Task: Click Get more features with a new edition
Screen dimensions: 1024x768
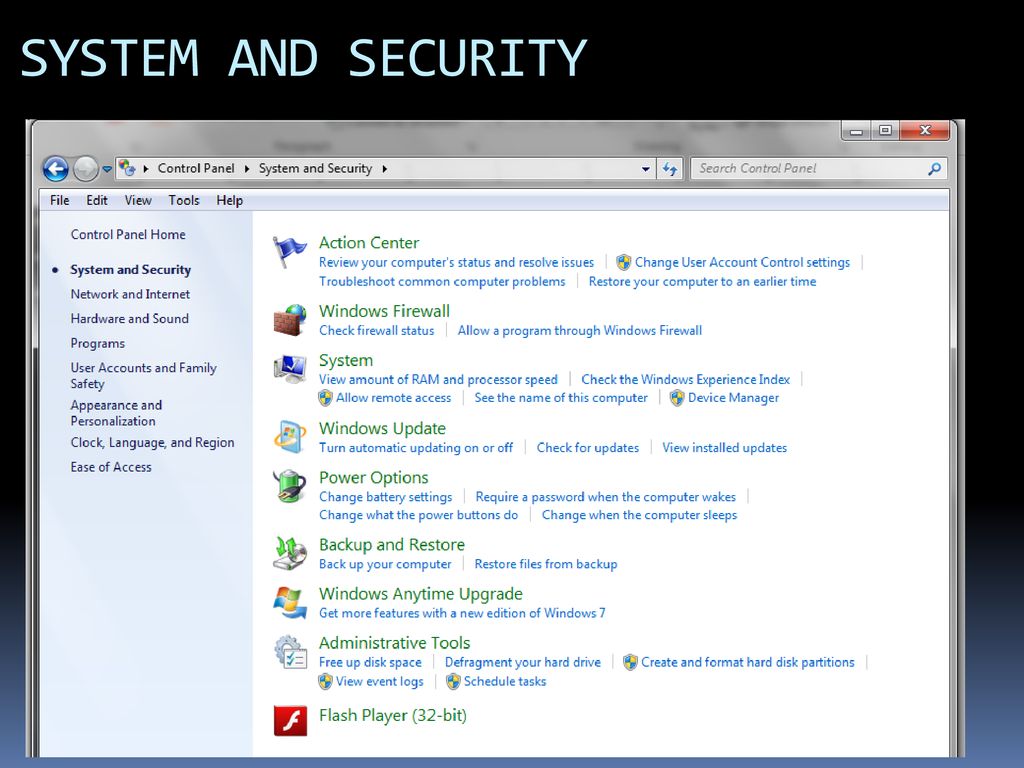Action: (x=462, y=613)
